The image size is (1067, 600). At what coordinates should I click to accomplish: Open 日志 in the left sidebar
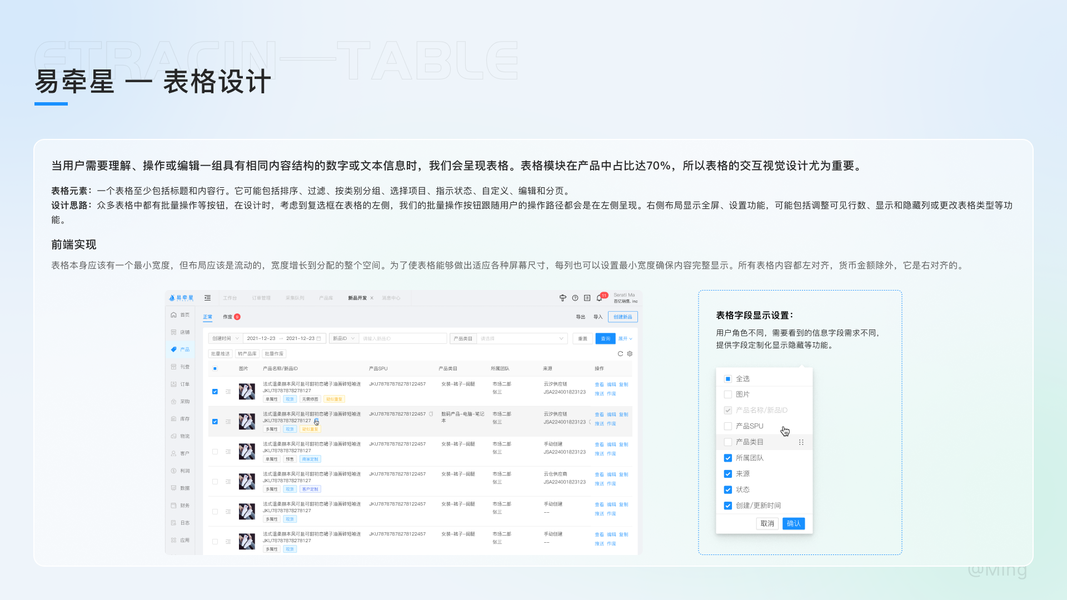(x=181, y=522)
